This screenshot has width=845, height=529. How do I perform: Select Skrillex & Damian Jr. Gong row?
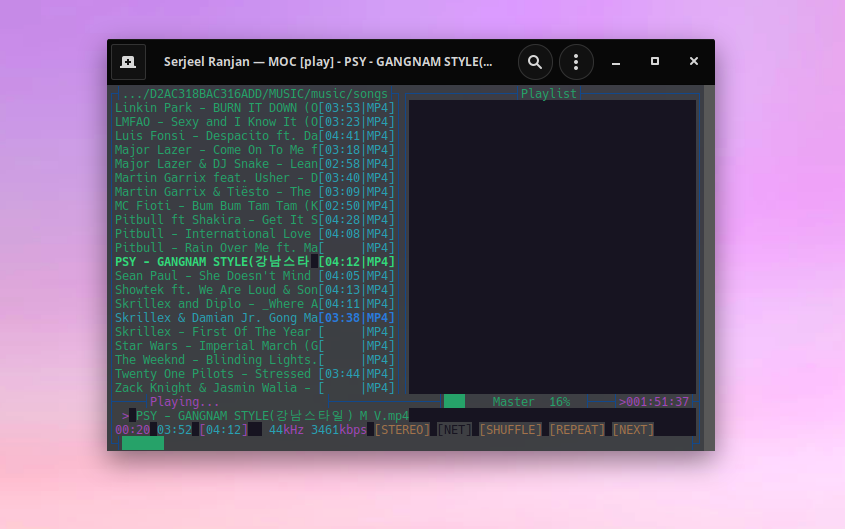pos(254,318)
